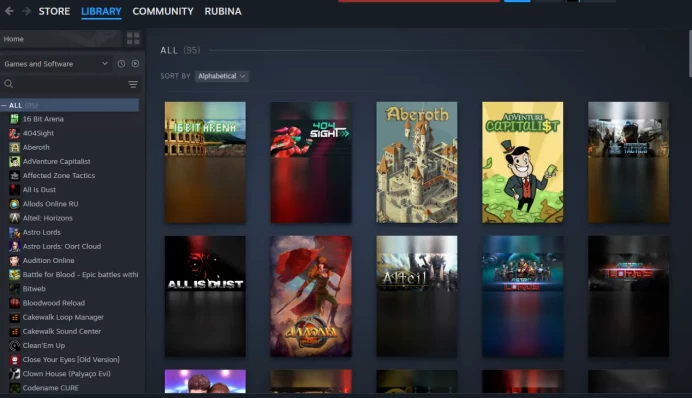
Task: Open Allods Online cover tile
Action: pyautogui.click(x=311, y=296)
